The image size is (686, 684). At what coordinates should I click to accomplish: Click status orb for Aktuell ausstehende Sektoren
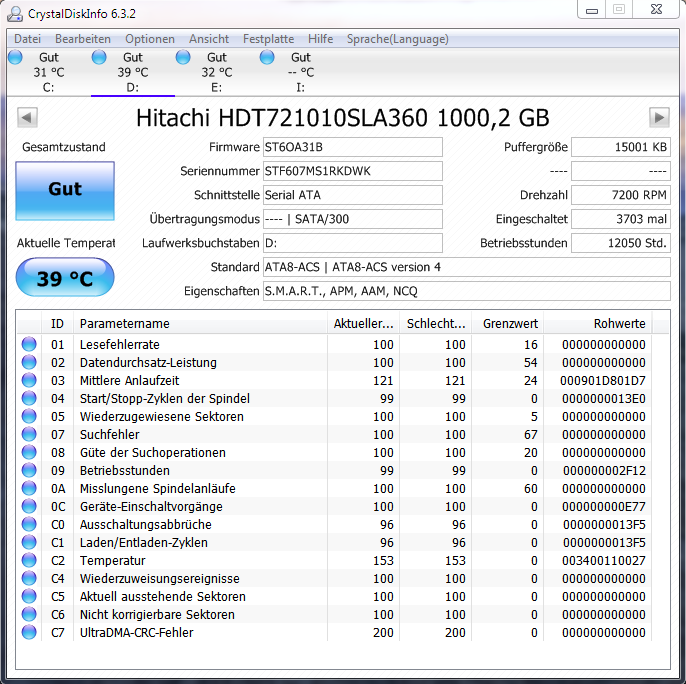(29, 596)
